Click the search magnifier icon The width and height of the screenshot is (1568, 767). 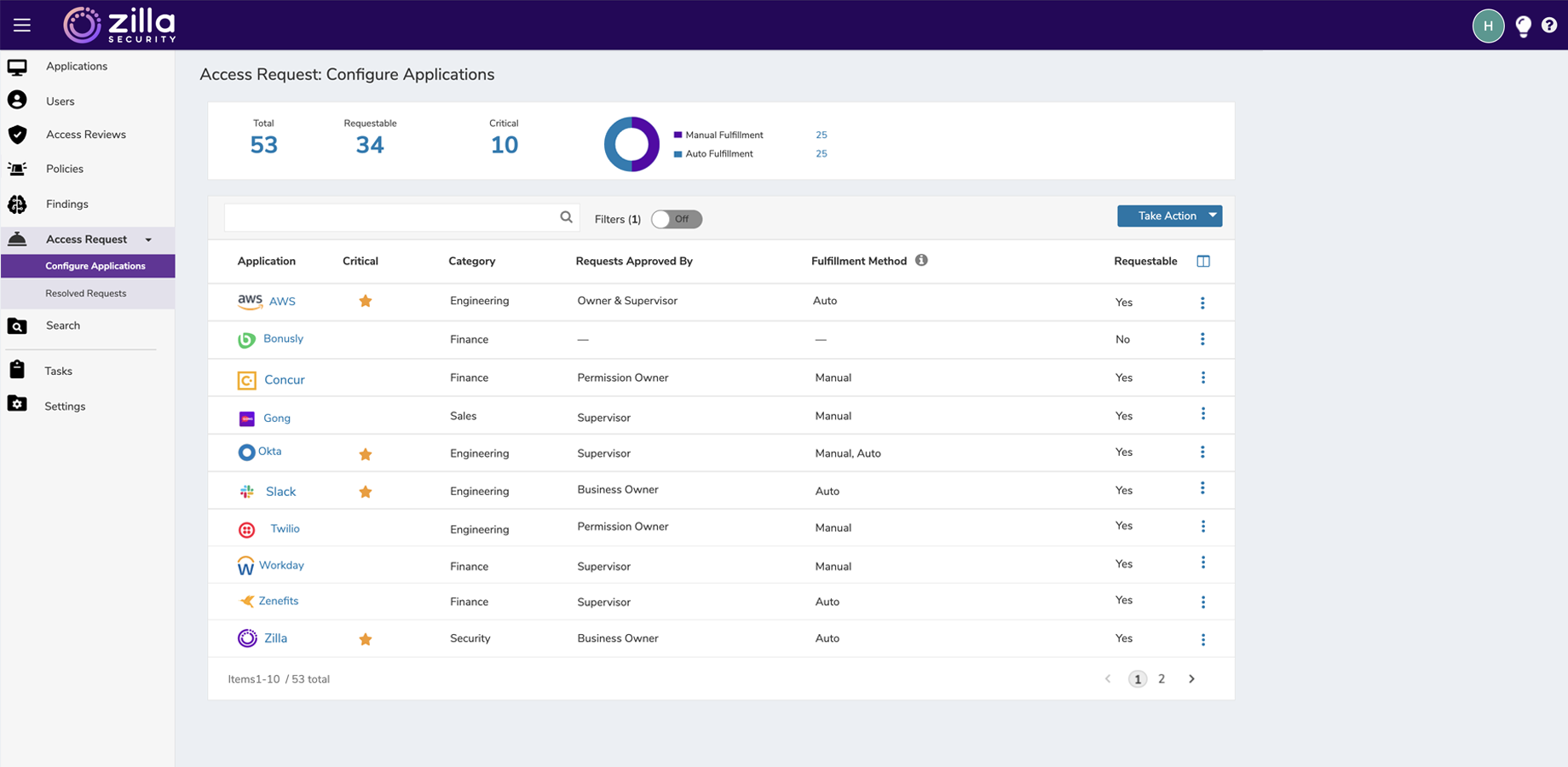[566, 217]
